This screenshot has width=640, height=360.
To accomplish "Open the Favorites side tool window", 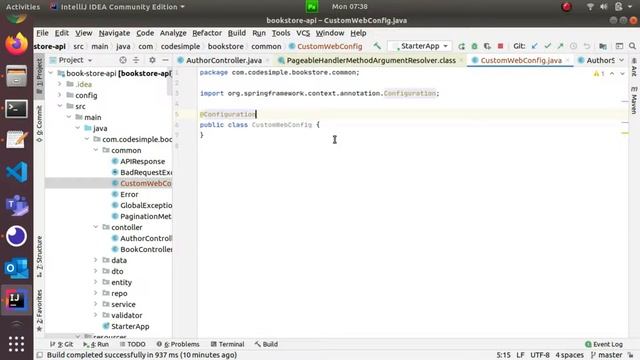I will tap(39, 310).
